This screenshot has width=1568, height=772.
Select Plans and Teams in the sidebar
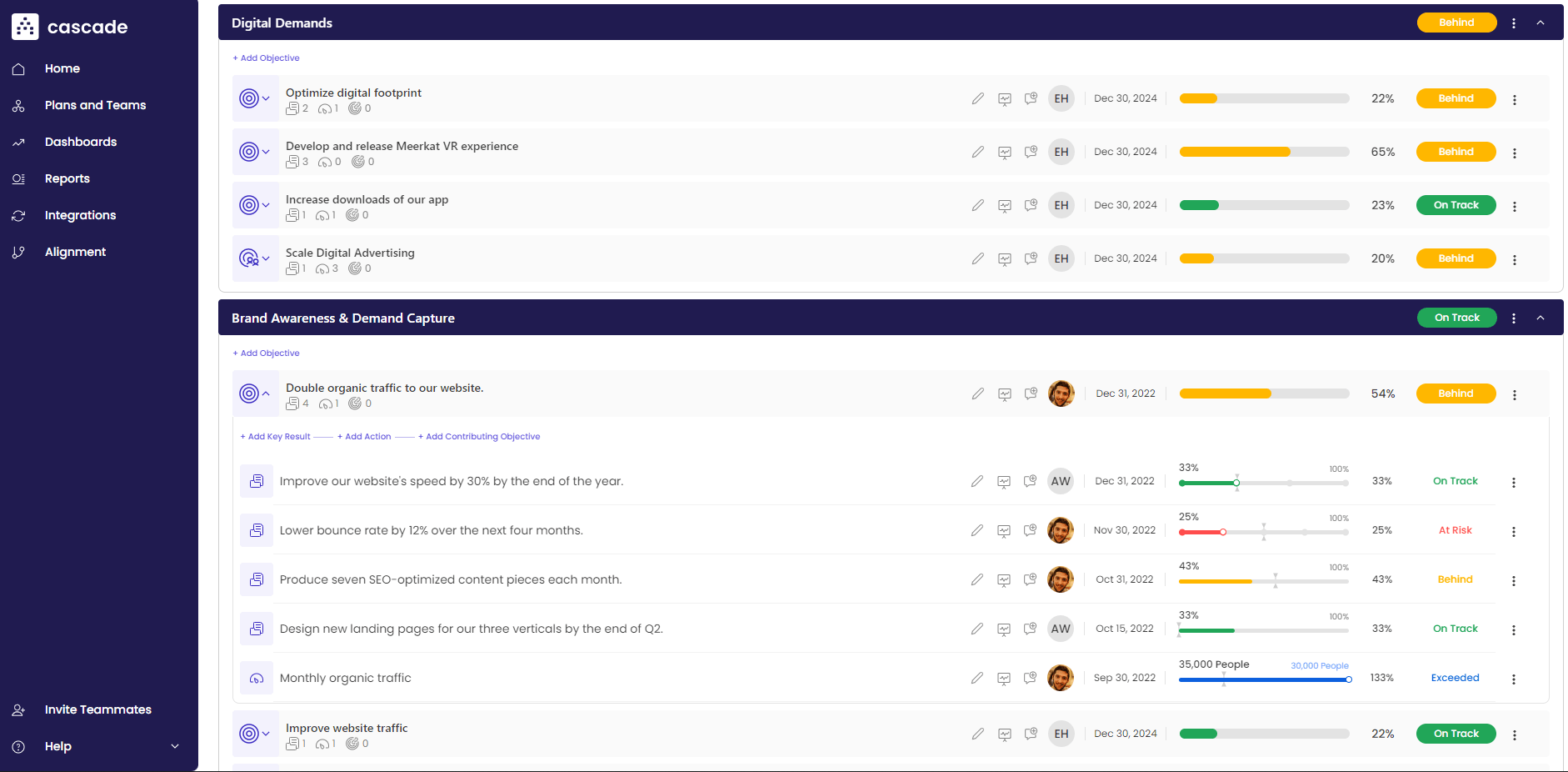[95, 104]
